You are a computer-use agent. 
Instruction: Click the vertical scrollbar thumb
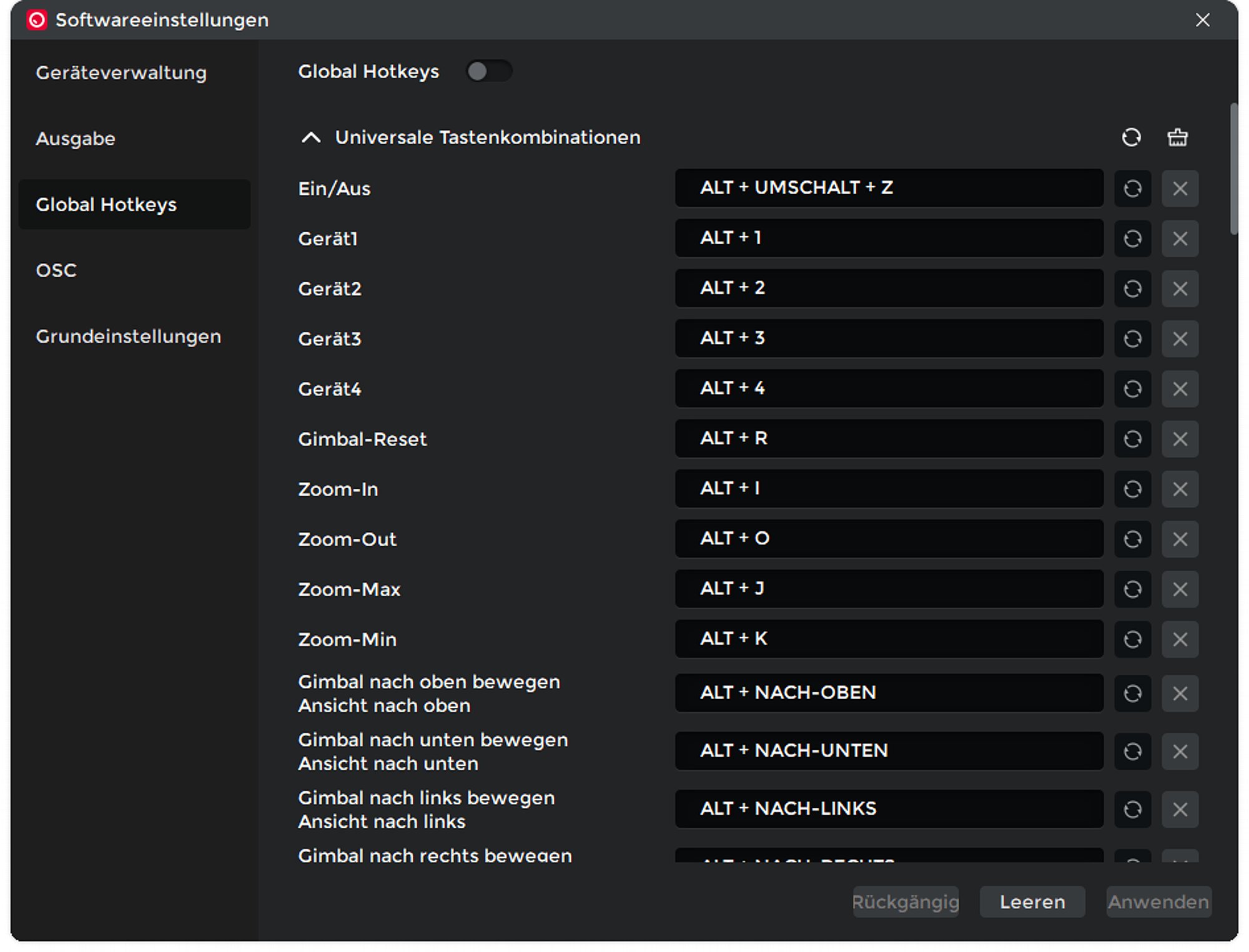coord(1233,169)
